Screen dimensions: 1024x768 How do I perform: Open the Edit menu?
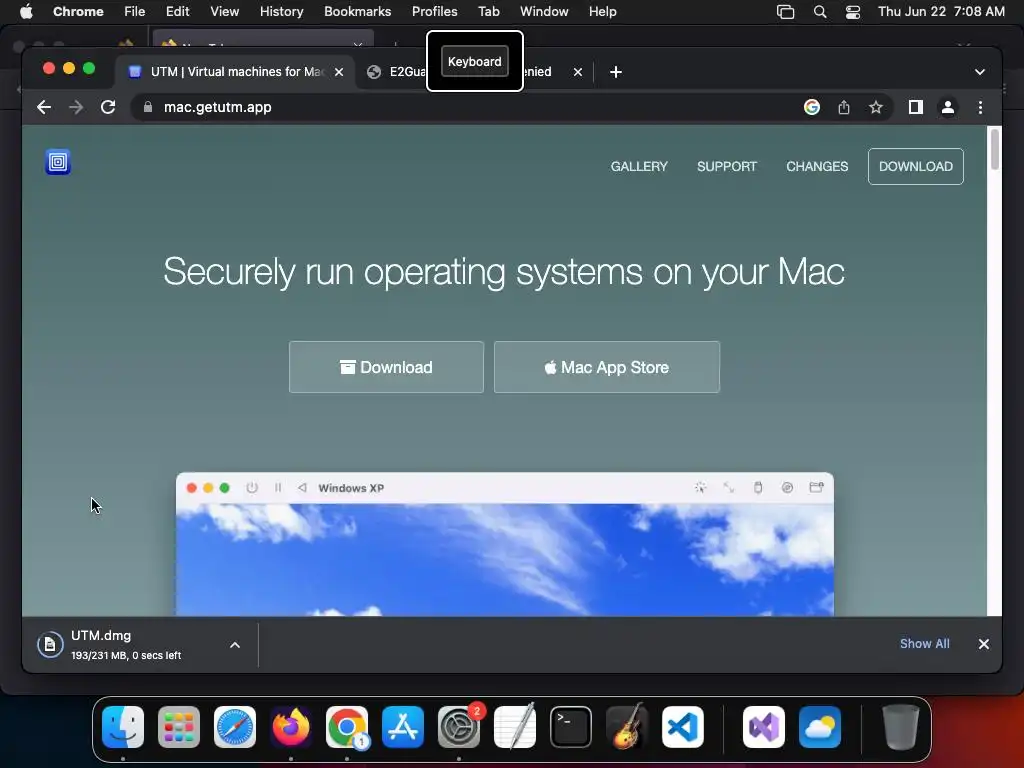point(177,11)
